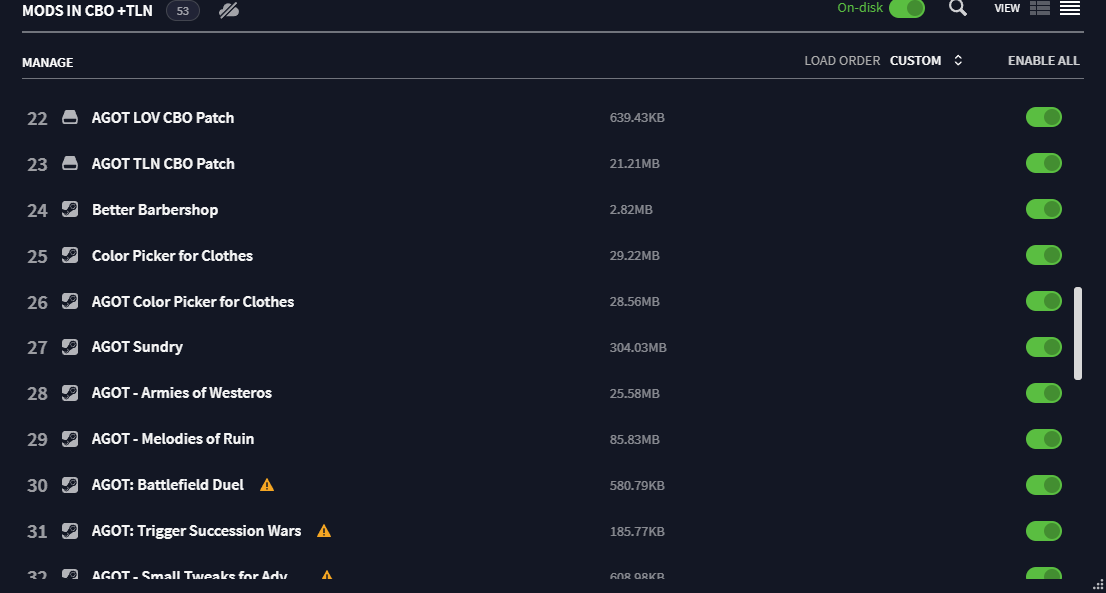Open the mod search magnifier icon
Screen dimensions: 1106x593
957,8
